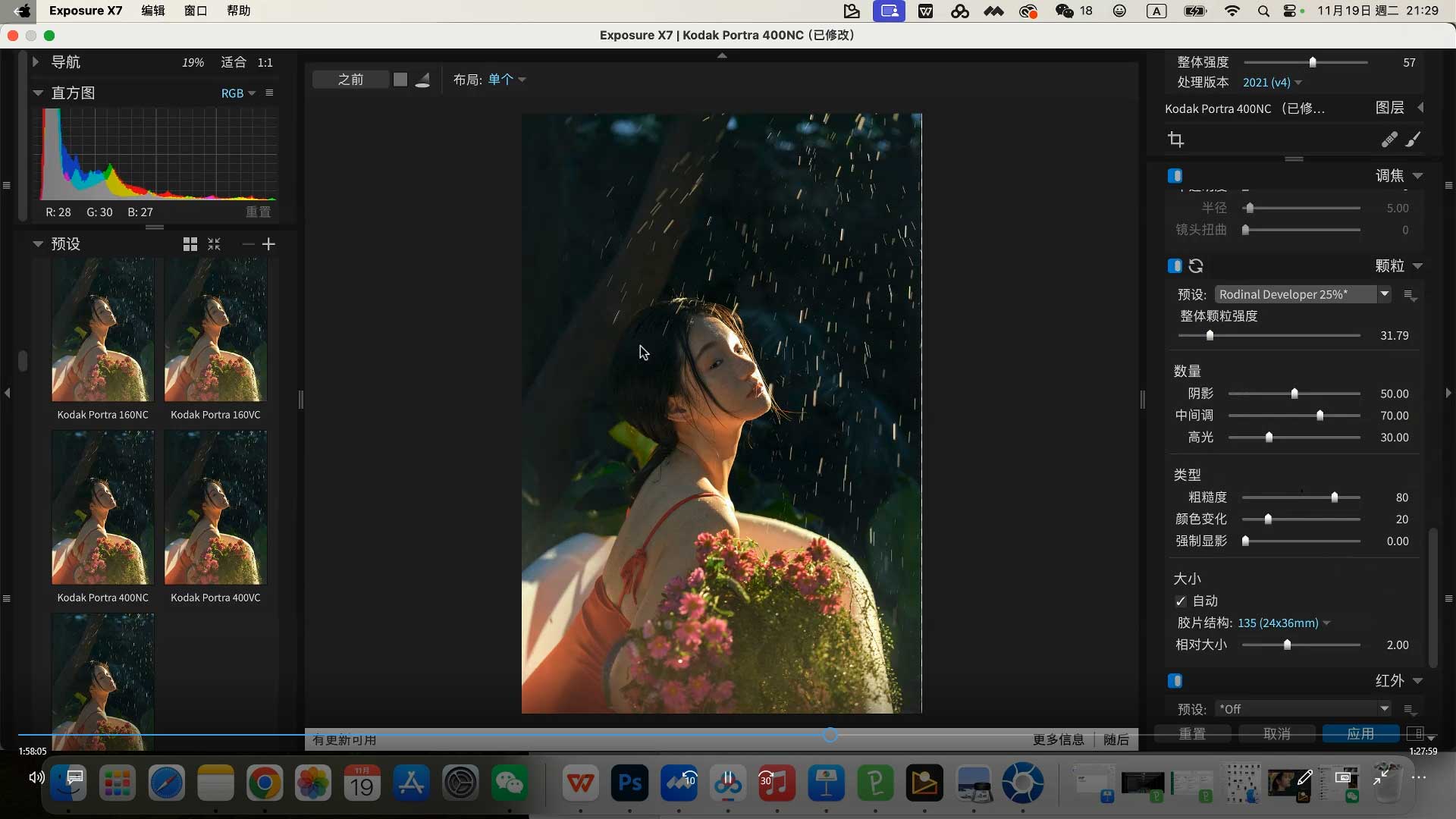Open the 布局 单个 layout dropdown
Screen dimensions: 1456x819
(x=507, y=80)
